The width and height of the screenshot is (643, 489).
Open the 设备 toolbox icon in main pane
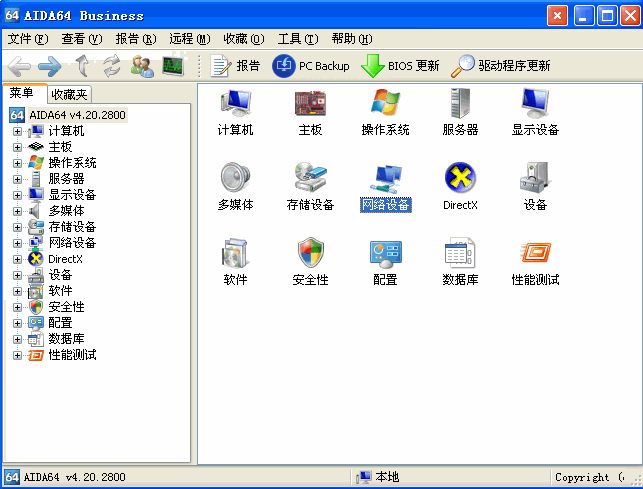(x=535, y=187)
